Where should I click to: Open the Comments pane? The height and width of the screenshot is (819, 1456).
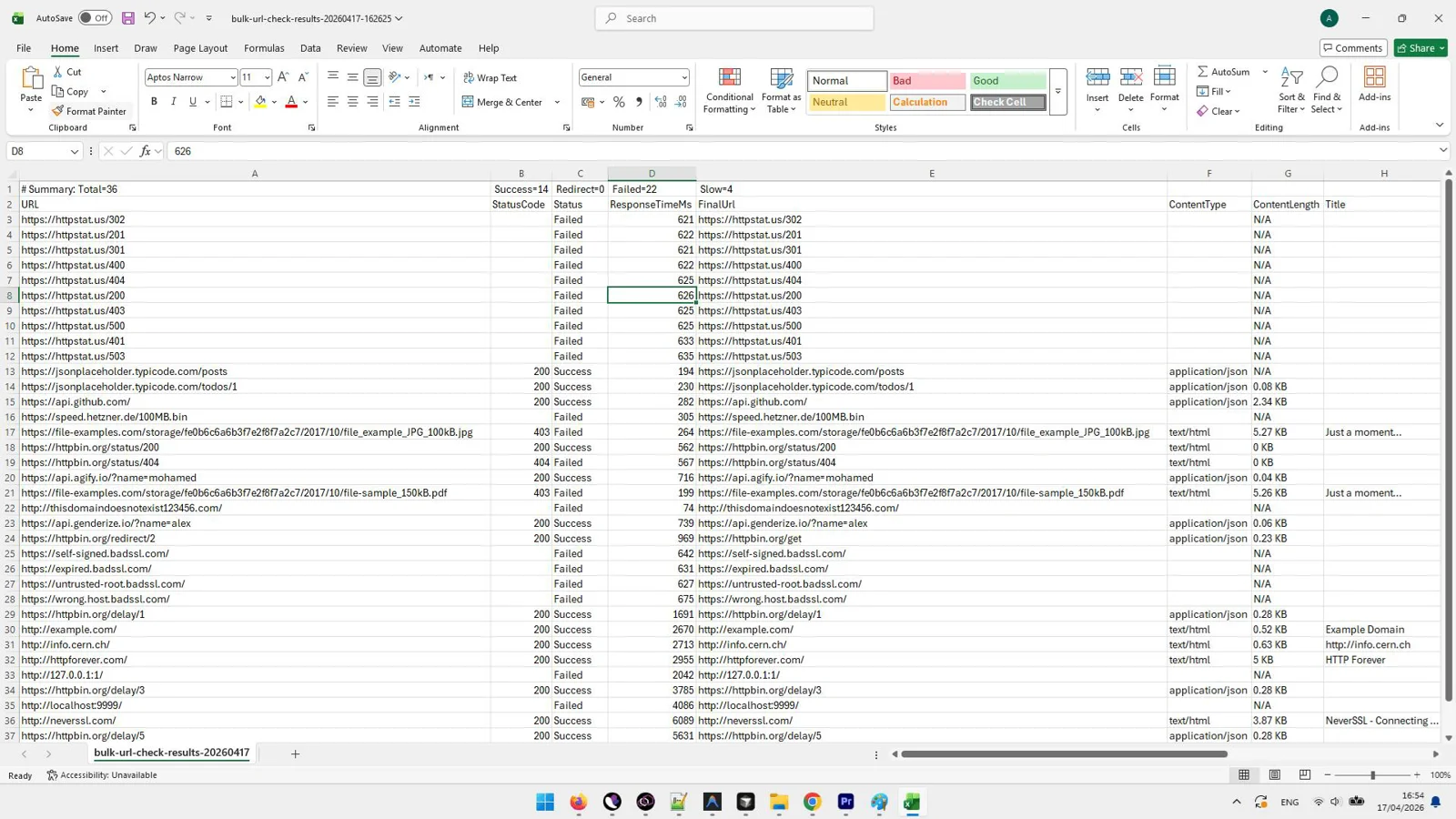click(x=1353, y=48)
